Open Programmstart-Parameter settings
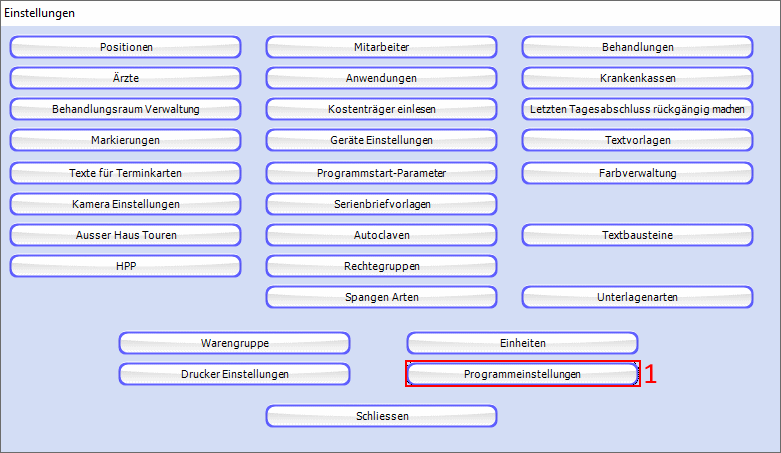The height and width of the screenshot is (453, 781). pyautogui.click(x=381, y=173)
